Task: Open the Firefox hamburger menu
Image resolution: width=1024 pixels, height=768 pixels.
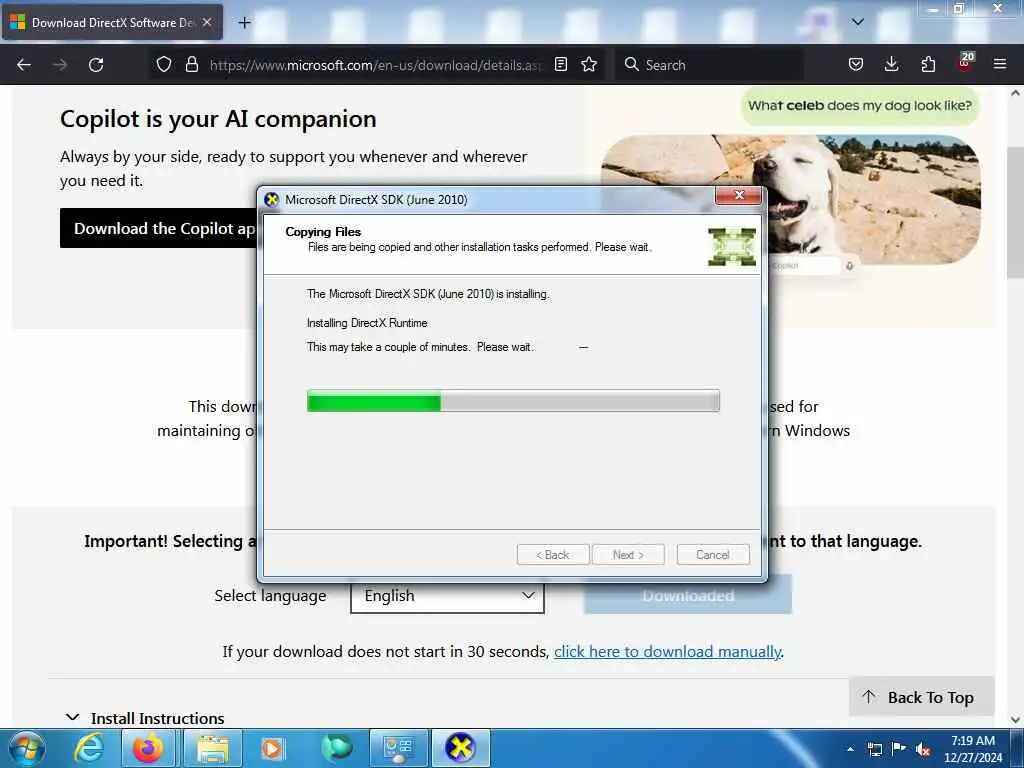Action: click(x=1000, y=65)
